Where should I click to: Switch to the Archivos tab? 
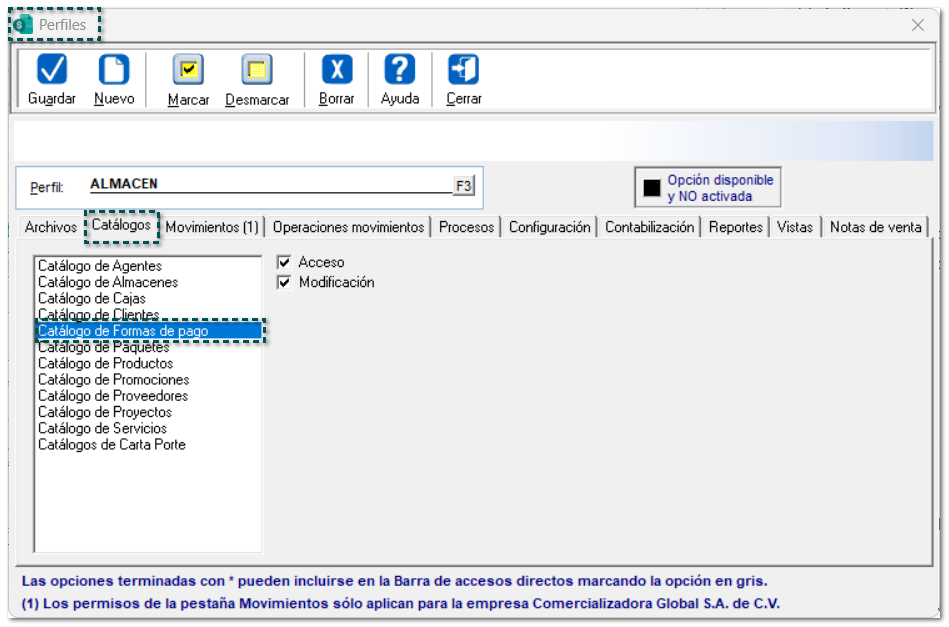coord(50,227)
